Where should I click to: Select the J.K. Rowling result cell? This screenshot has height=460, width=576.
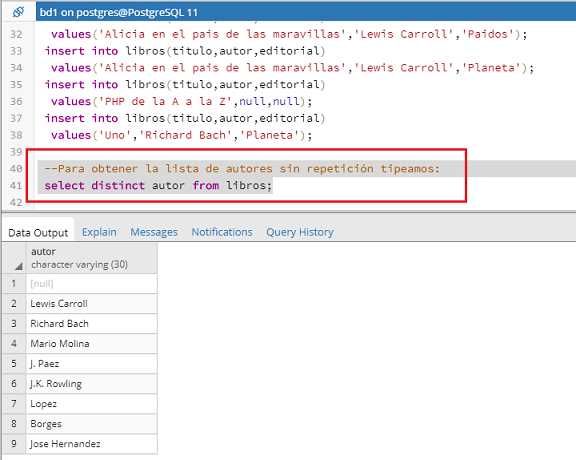pyautogui.click(x=91, y=384)
